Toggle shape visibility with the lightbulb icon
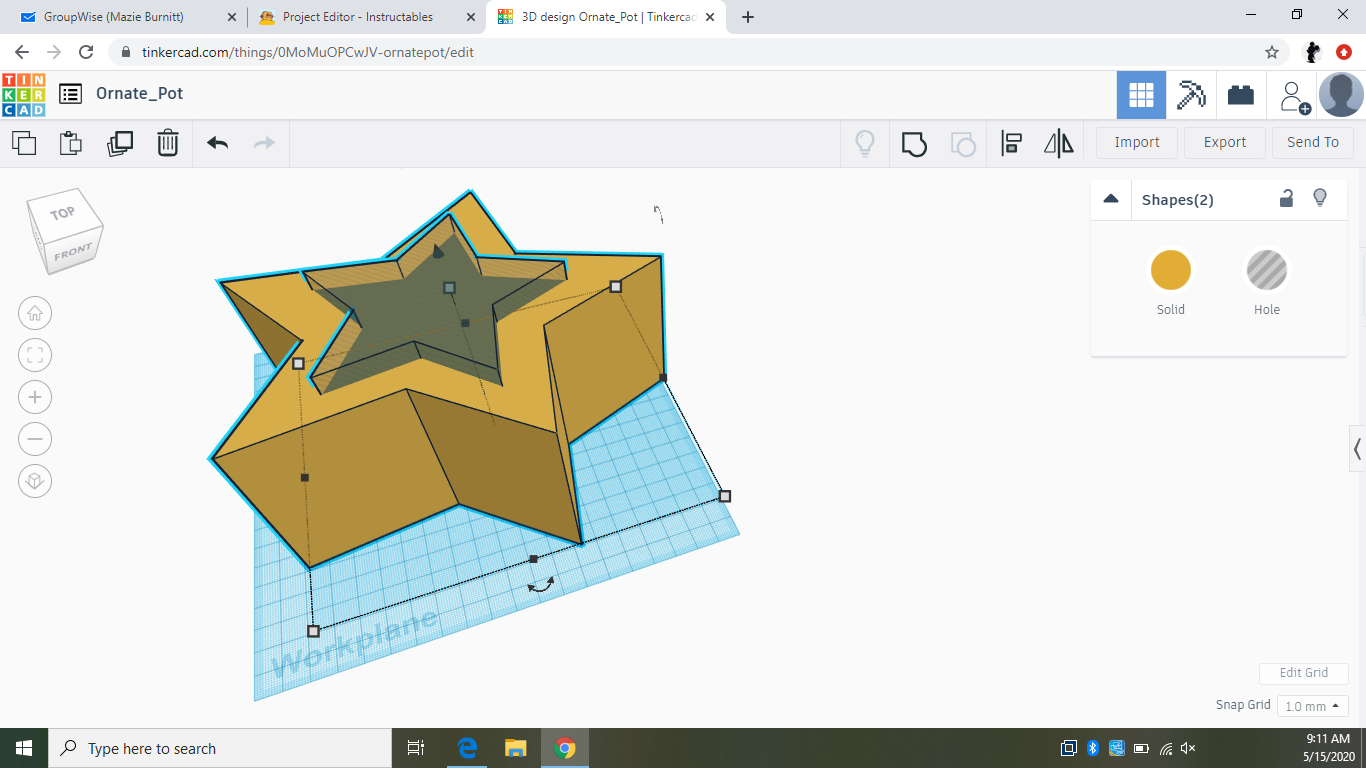The width and height of the screenshot is (1366, 768). (1320, 198)
